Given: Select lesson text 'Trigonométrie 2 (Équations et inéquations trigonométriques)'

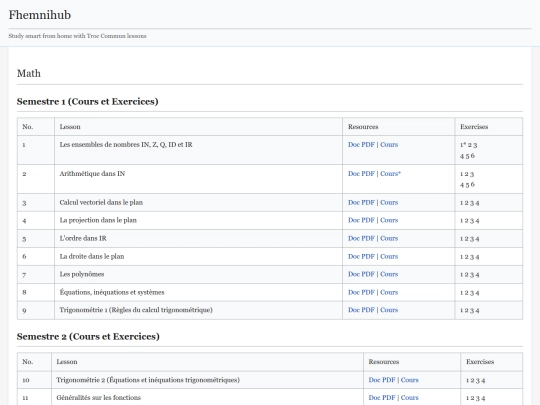Looking at the screenshot, I should [x=148, y=380].
